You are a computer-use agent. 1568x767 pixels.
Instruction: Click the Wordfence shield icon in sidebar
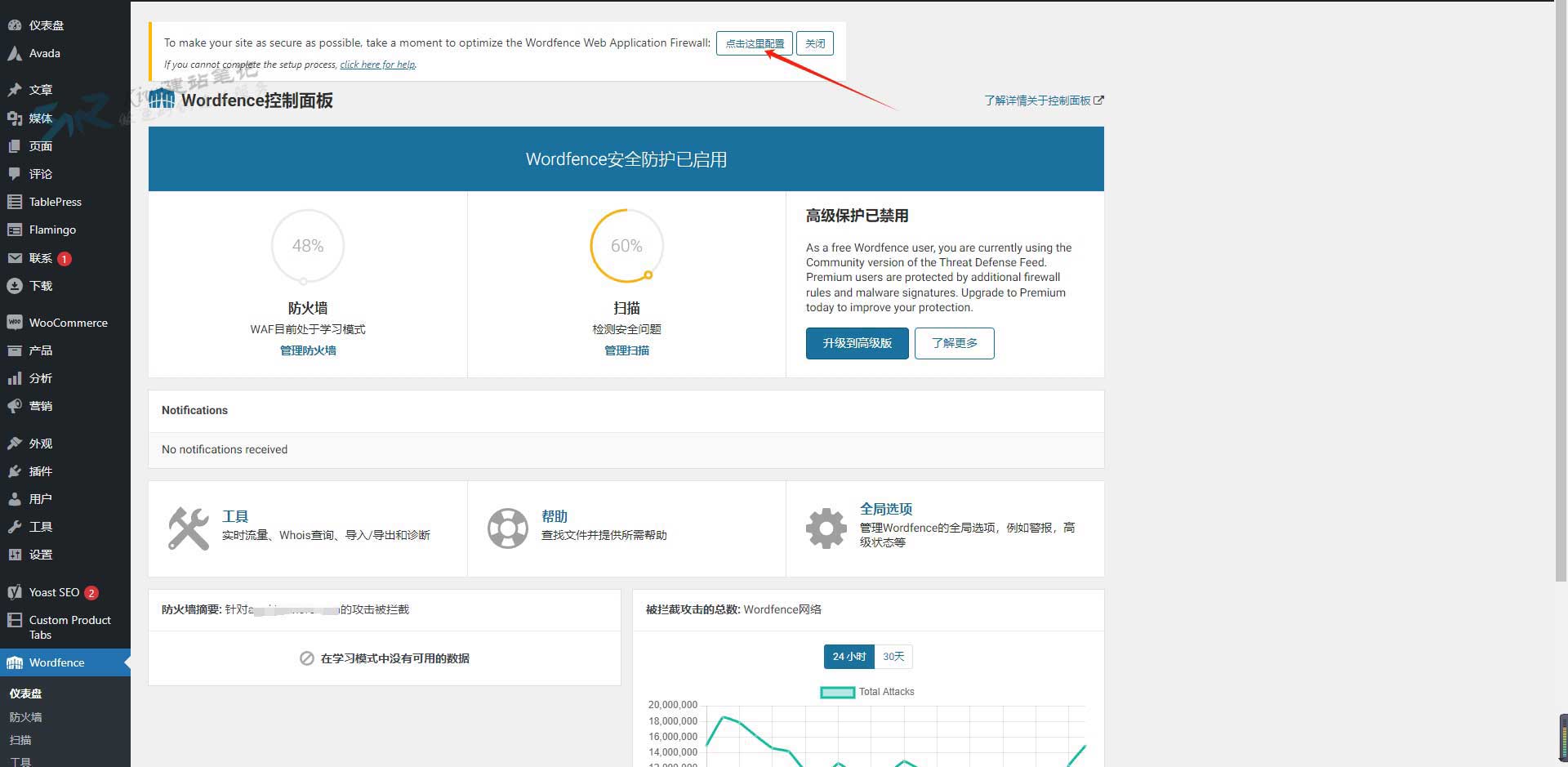15,662
